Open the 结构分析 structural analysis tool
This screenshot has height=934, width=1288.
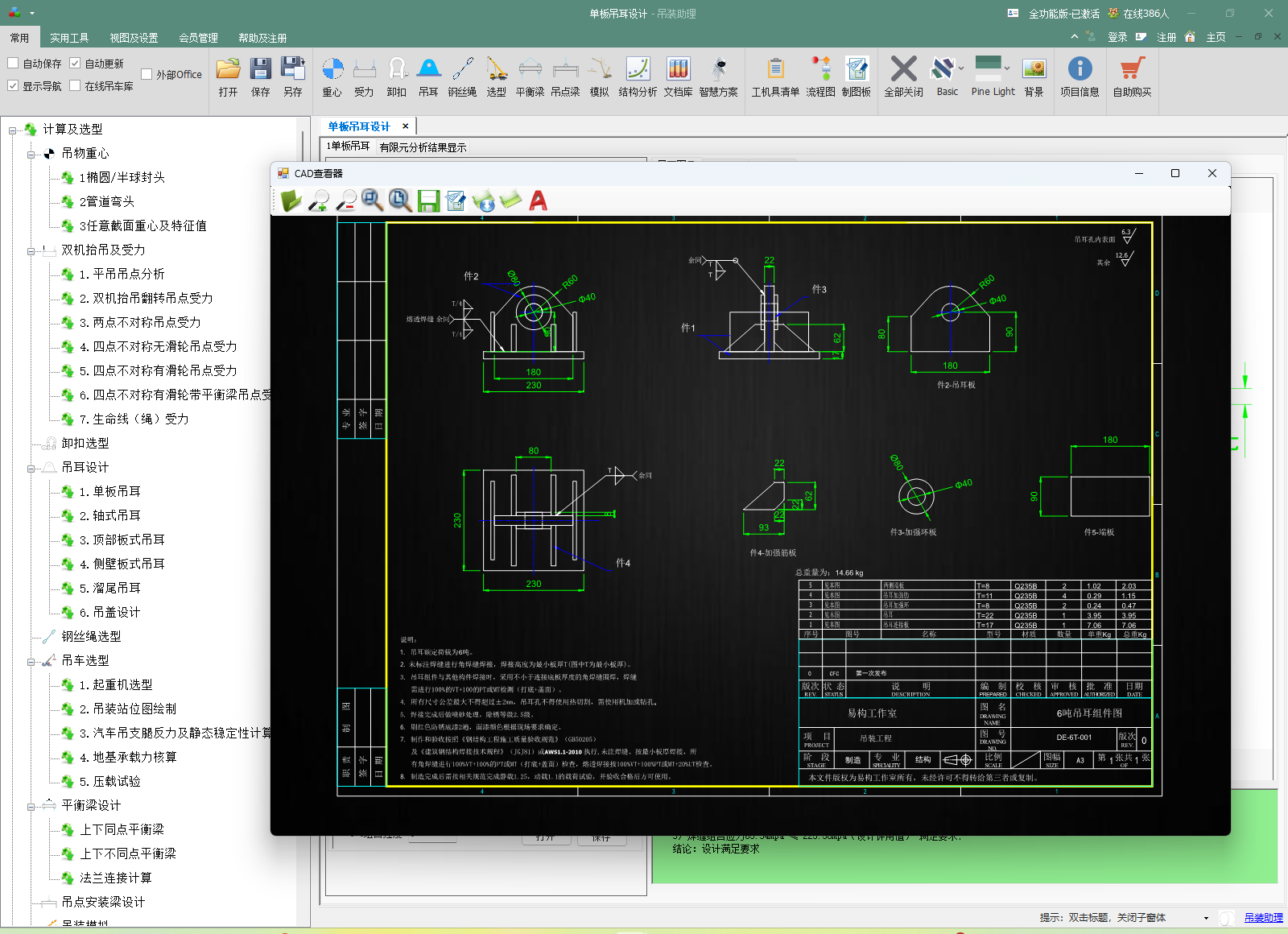[638, 77]
